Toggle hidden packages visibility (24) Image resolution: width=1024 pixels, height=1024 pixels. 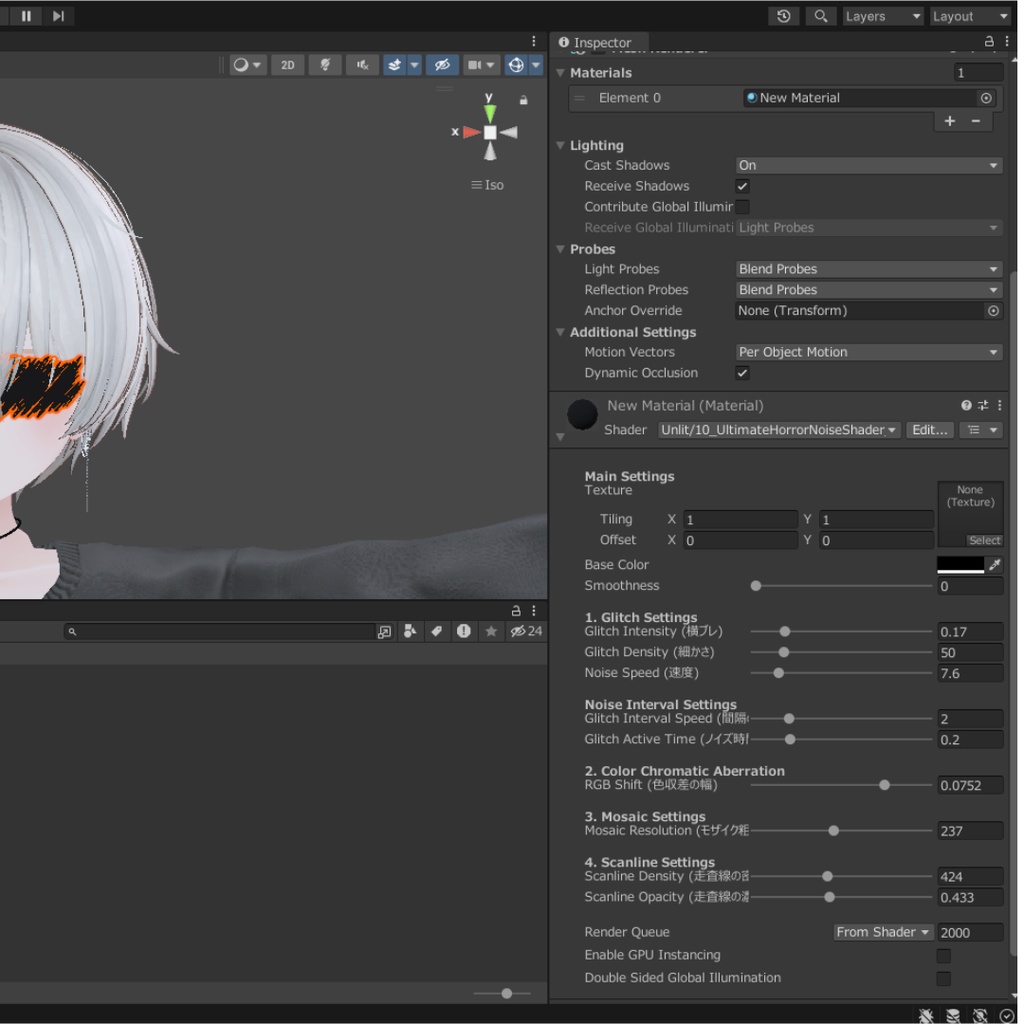coord(526,632)
